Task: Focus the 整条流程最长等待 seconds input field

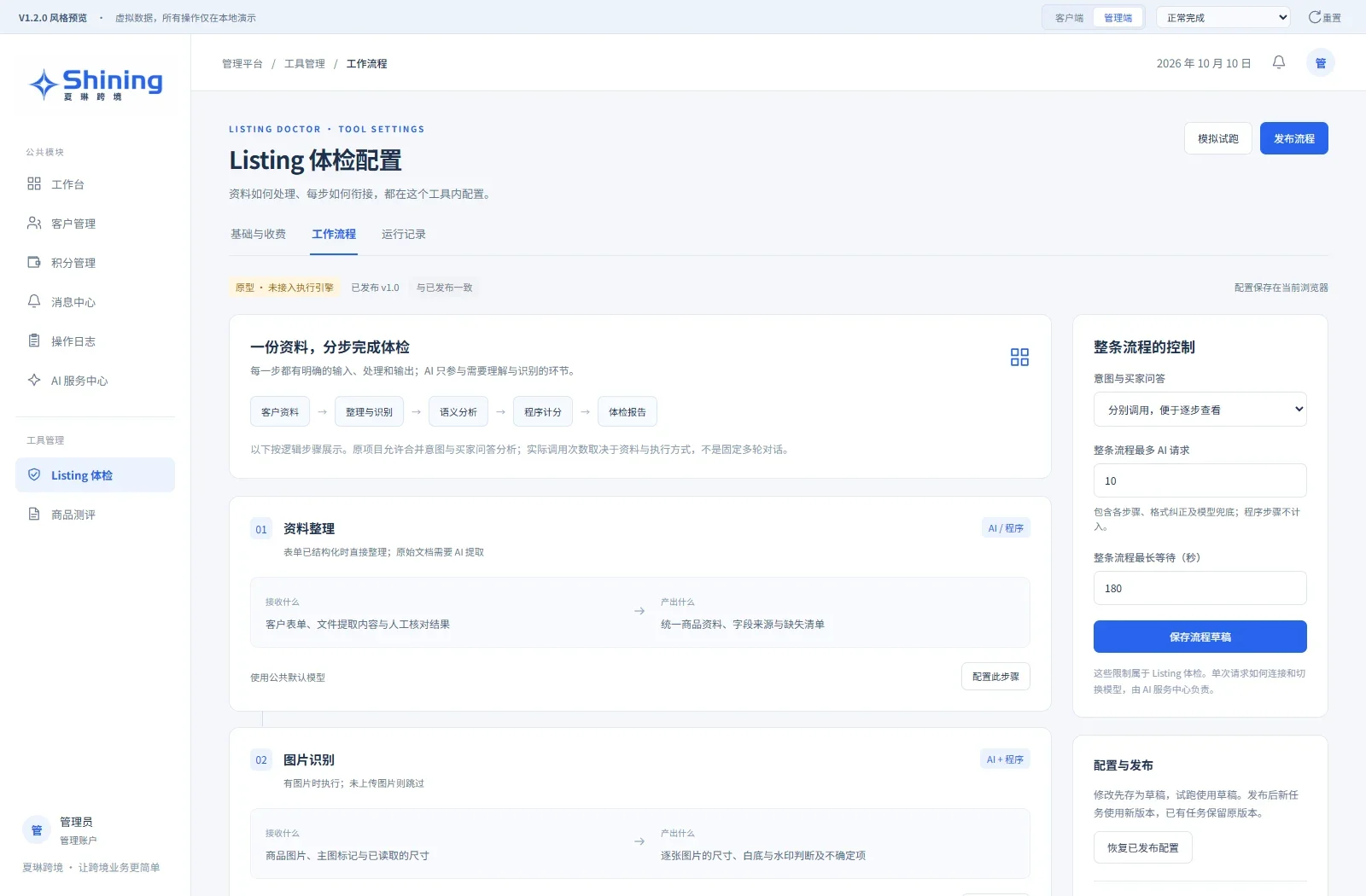Action: point(1200,588)
